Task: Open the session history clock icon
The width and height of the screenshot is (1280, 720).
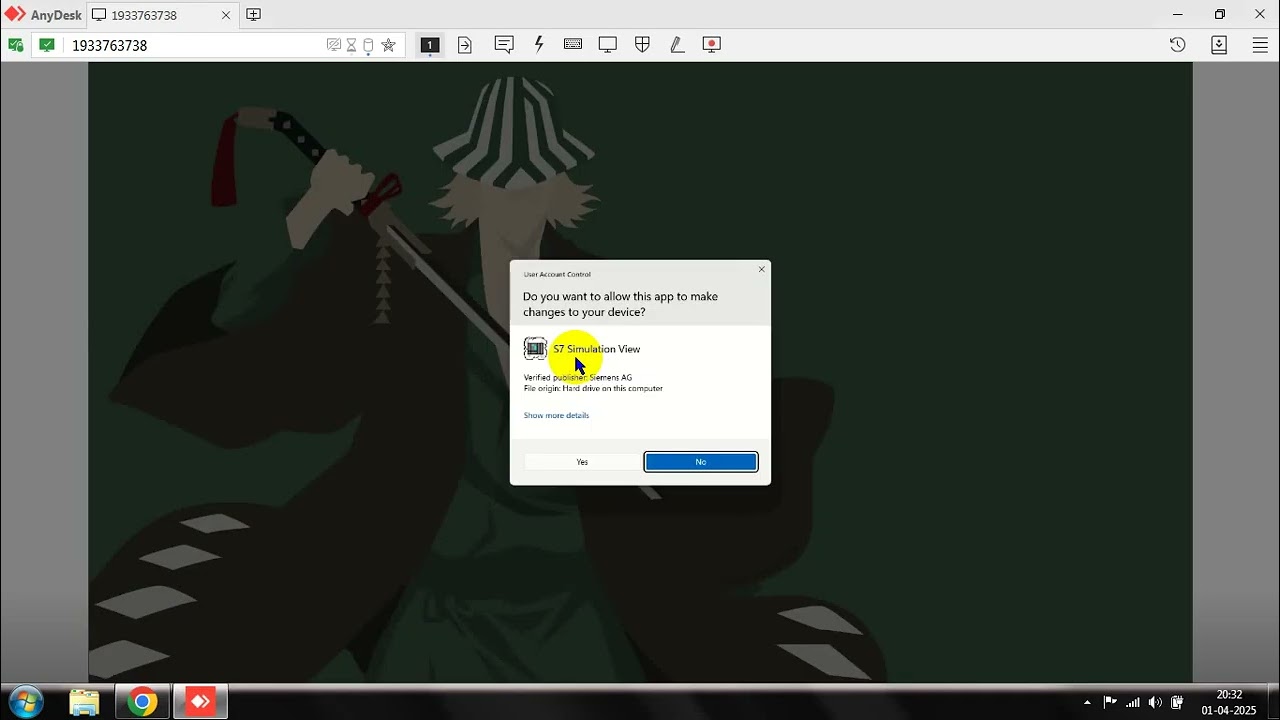Action: pos(1177,45)
